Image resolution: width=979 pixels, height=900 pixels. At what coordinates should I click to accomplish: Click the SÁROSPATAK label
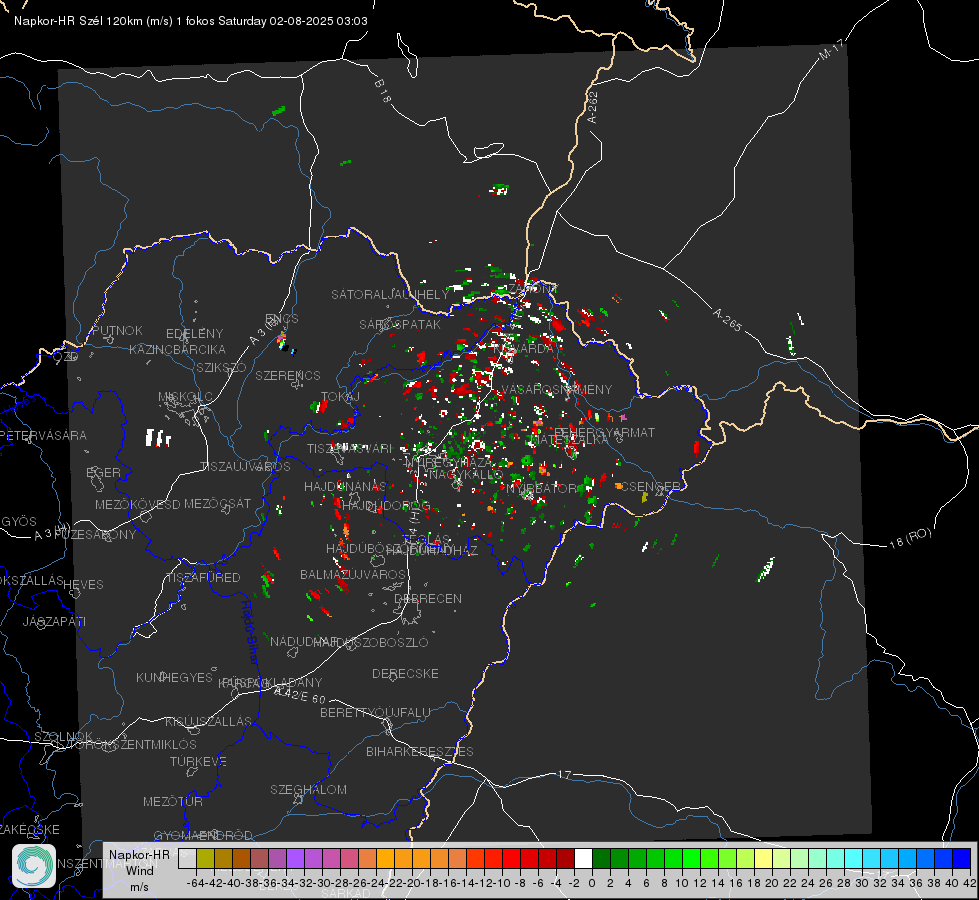click(x=400, y=324)
